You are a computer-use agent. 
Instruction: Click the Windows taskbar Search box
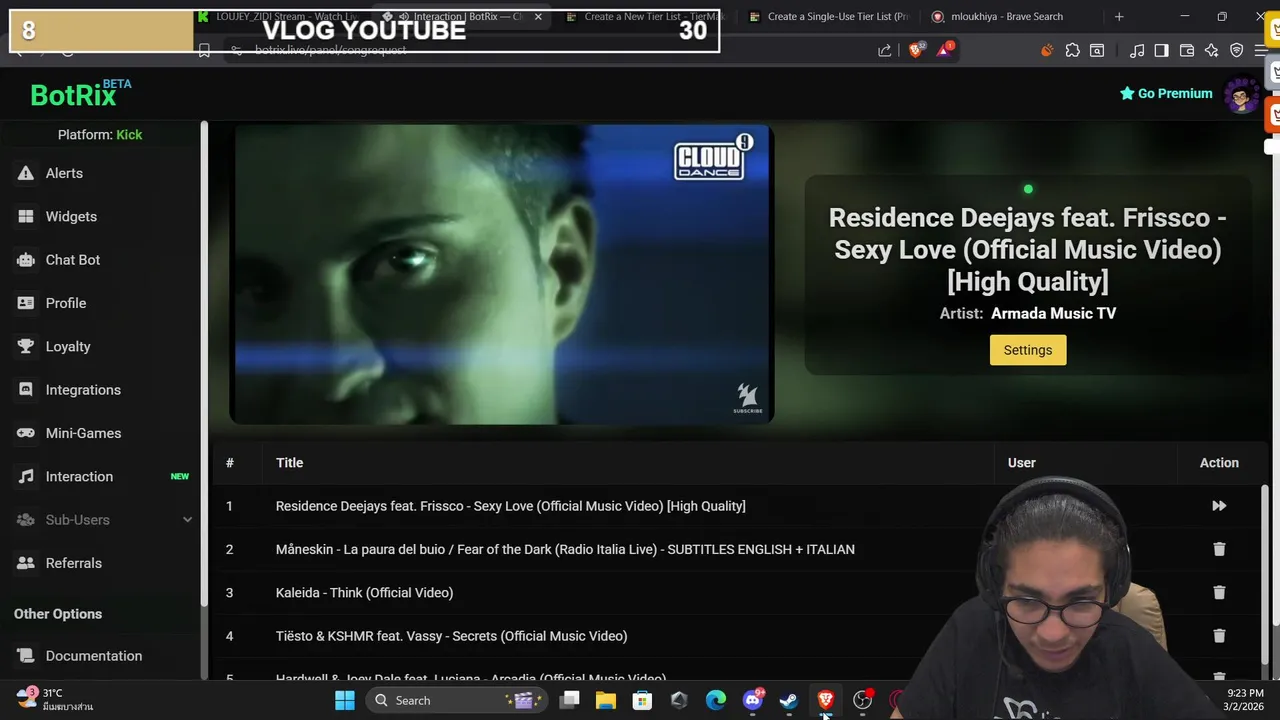click(456, 700)
